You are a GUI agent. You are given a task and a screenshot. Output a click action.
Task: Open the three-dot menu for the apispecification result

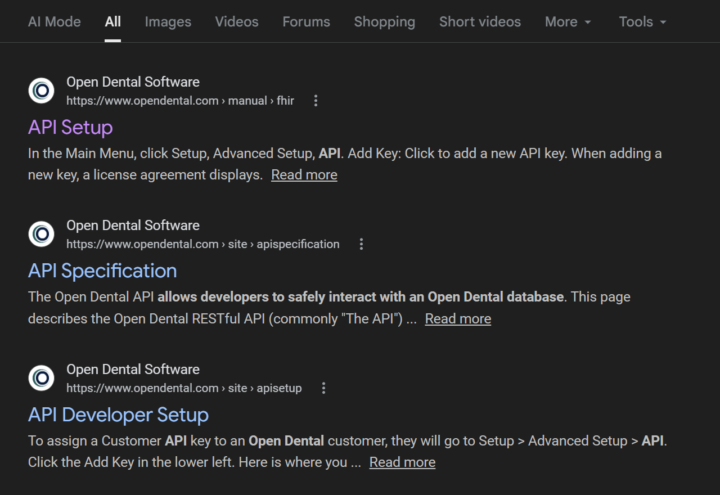click(x=361, y=244)
